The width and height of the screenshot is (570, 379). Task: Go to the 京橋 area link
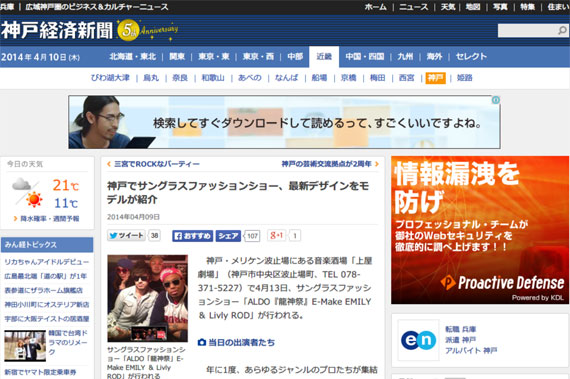point(348,78)
